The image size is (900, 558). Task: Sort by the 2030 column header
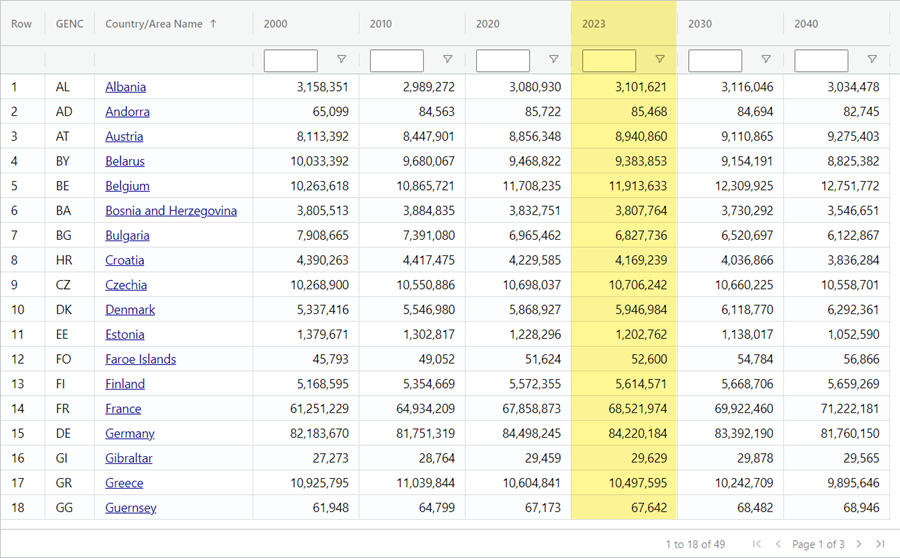coord(700,24)
